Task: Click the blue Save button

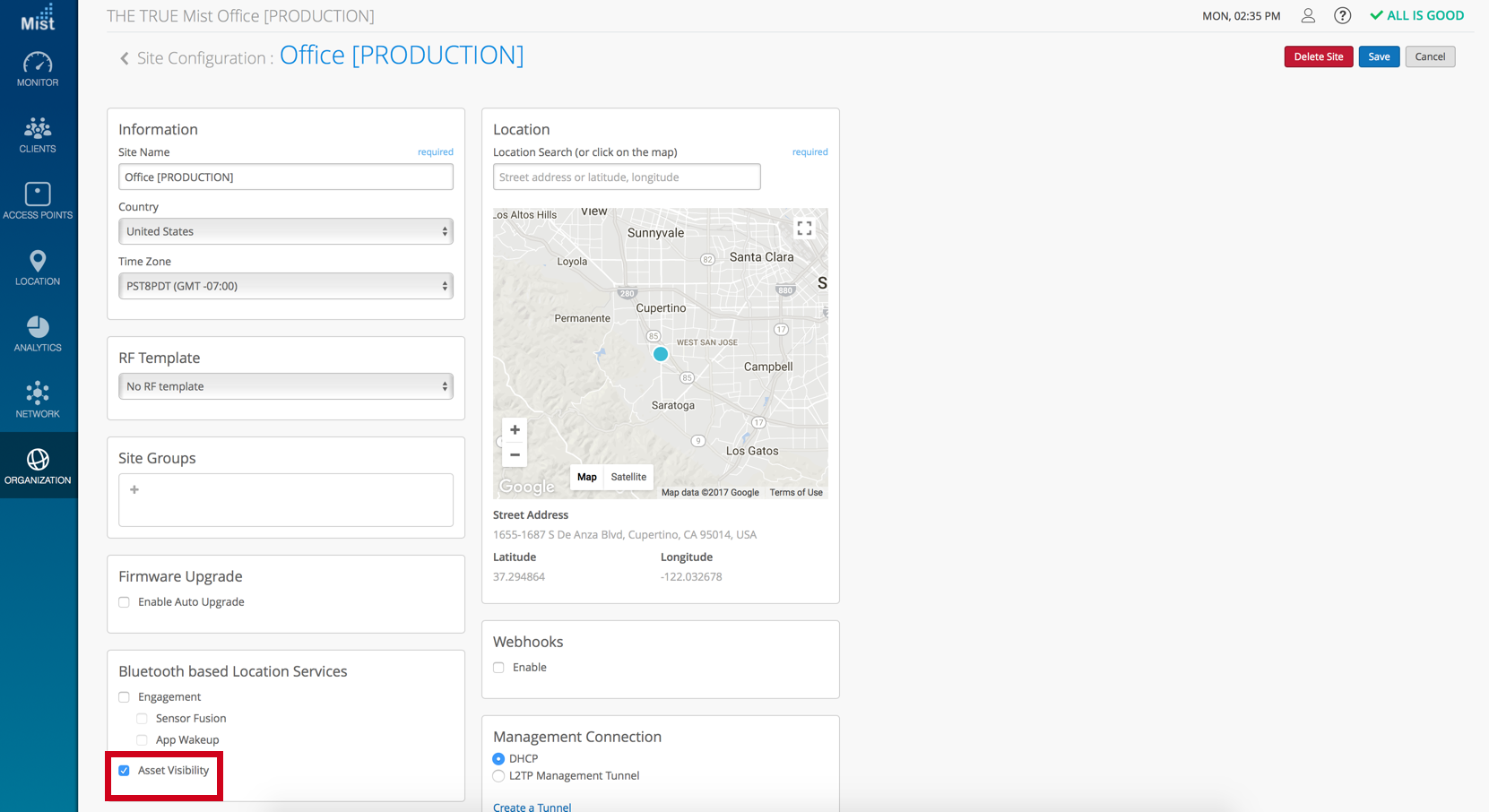Action: pyautogui.click(x=1378, y=56)
